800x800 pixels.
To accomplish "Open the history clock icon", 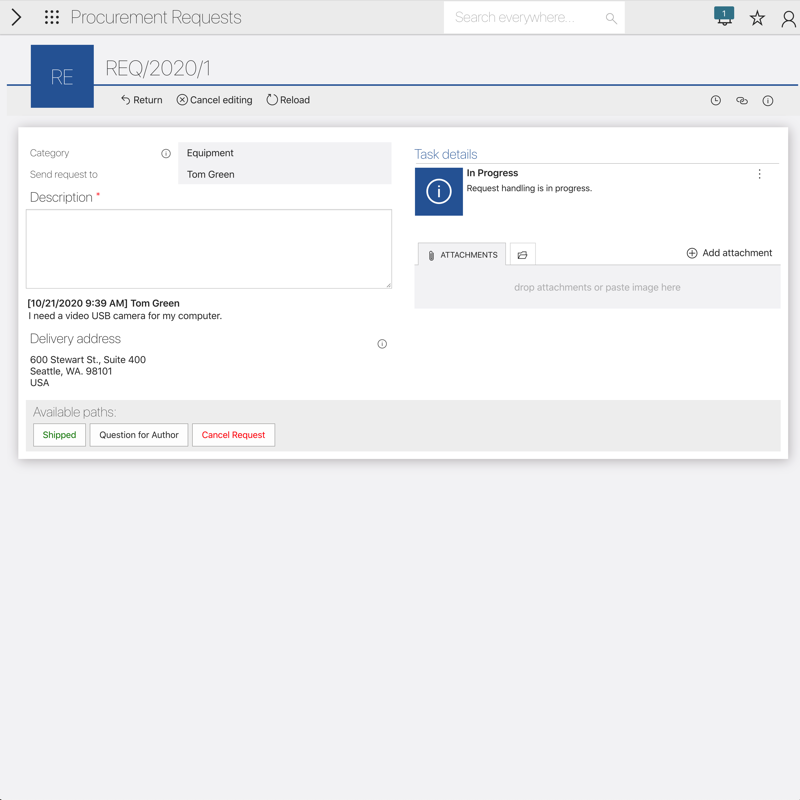I will coord(716,101).
